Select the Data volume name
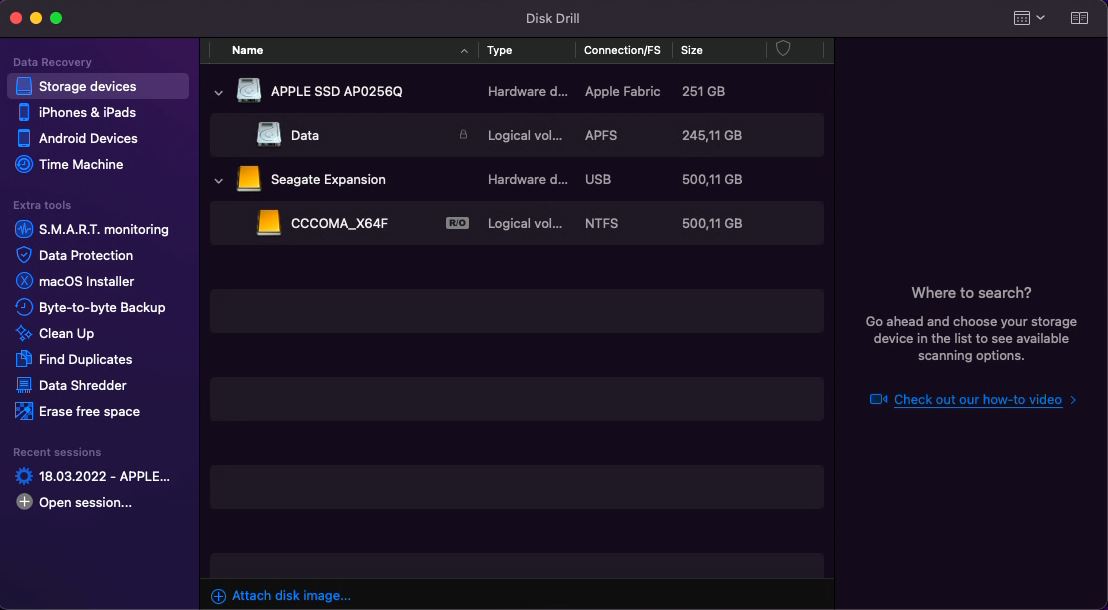 coord(305,135)
